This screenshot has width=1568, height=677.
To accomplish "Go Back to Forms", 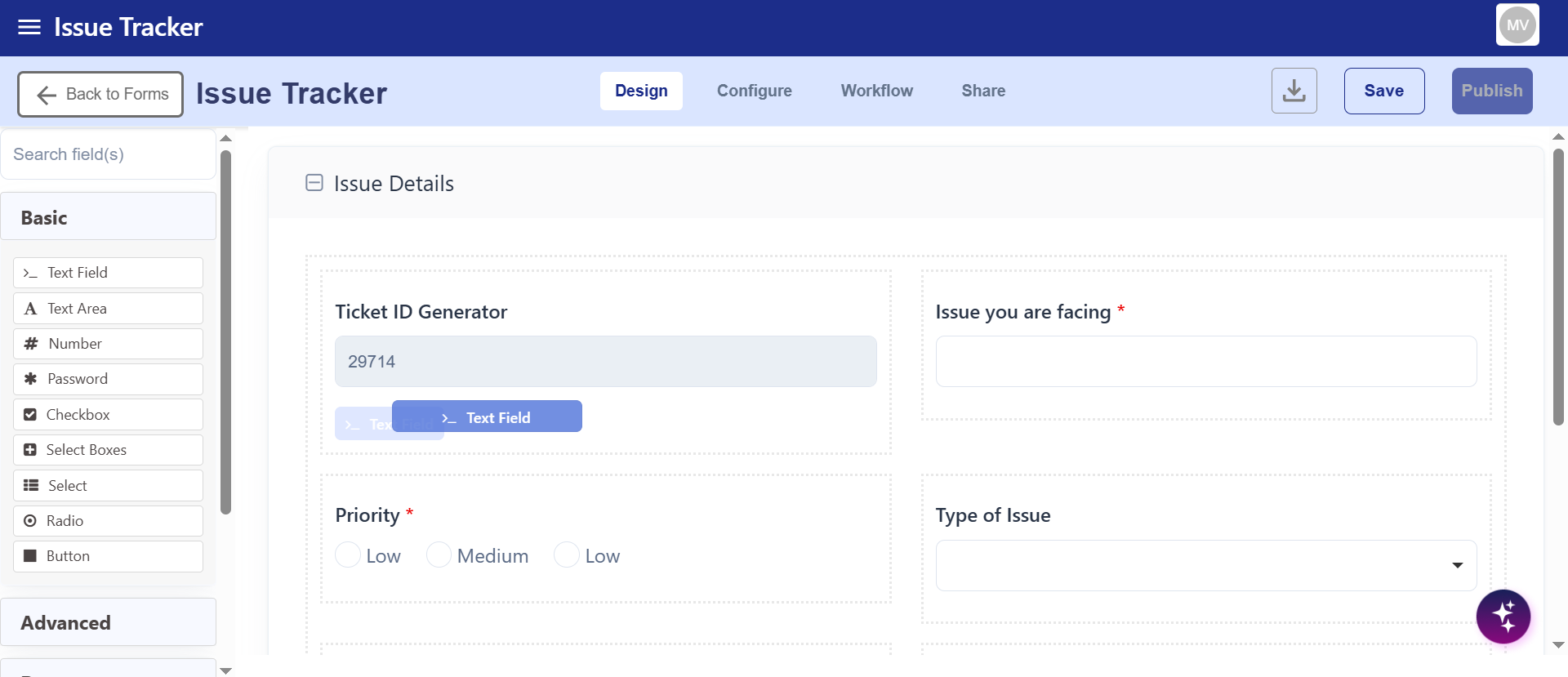I will tap(100, 95).
